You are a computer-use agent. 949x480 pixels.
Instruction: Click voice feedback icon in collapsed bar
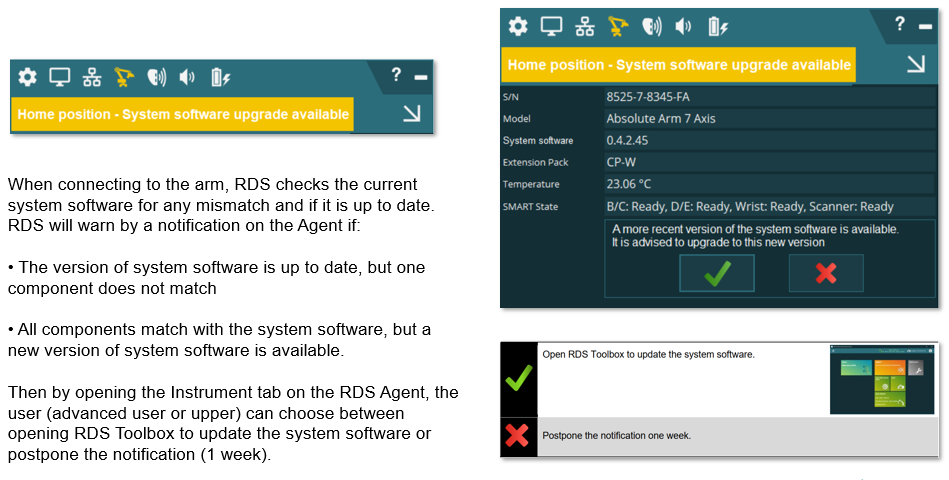157,77
